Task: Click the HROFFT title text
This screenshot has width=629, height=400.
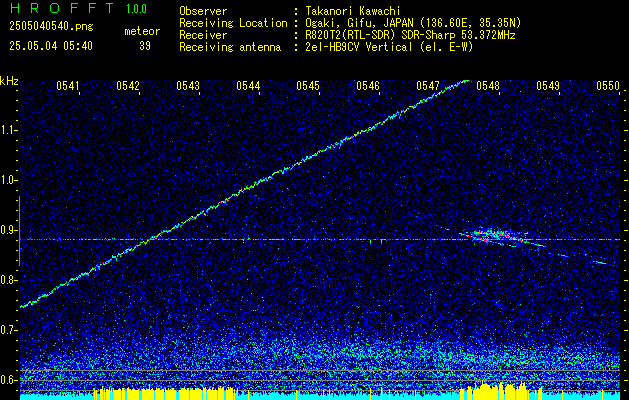Action: coord(62,8)
